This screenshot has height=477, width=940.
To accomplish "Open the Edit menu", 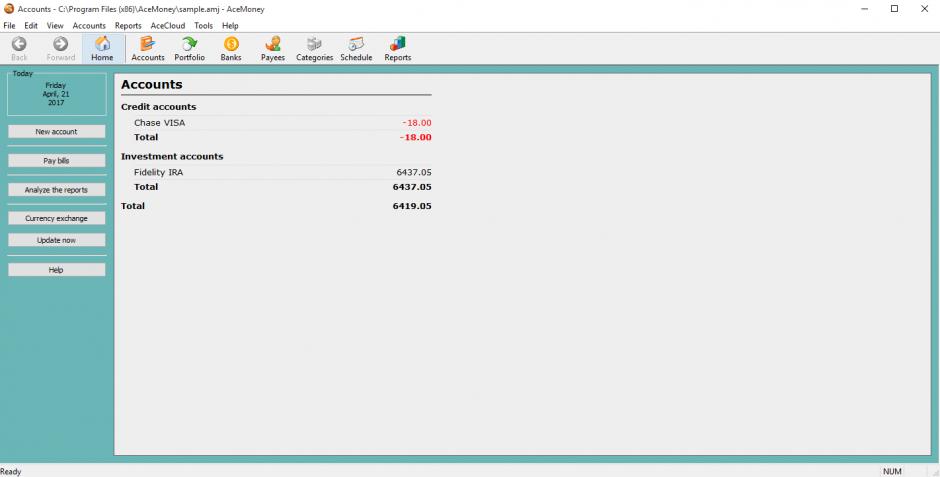I will click(31, 25).
